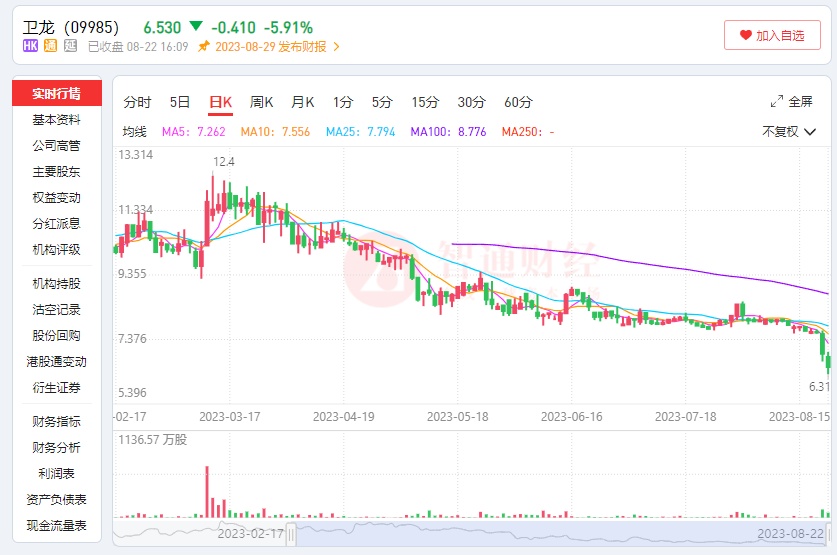Viewport: 837px width, 555px height.
Task: Open 港股通变动 in the sidebar
Action: [57, 361]
